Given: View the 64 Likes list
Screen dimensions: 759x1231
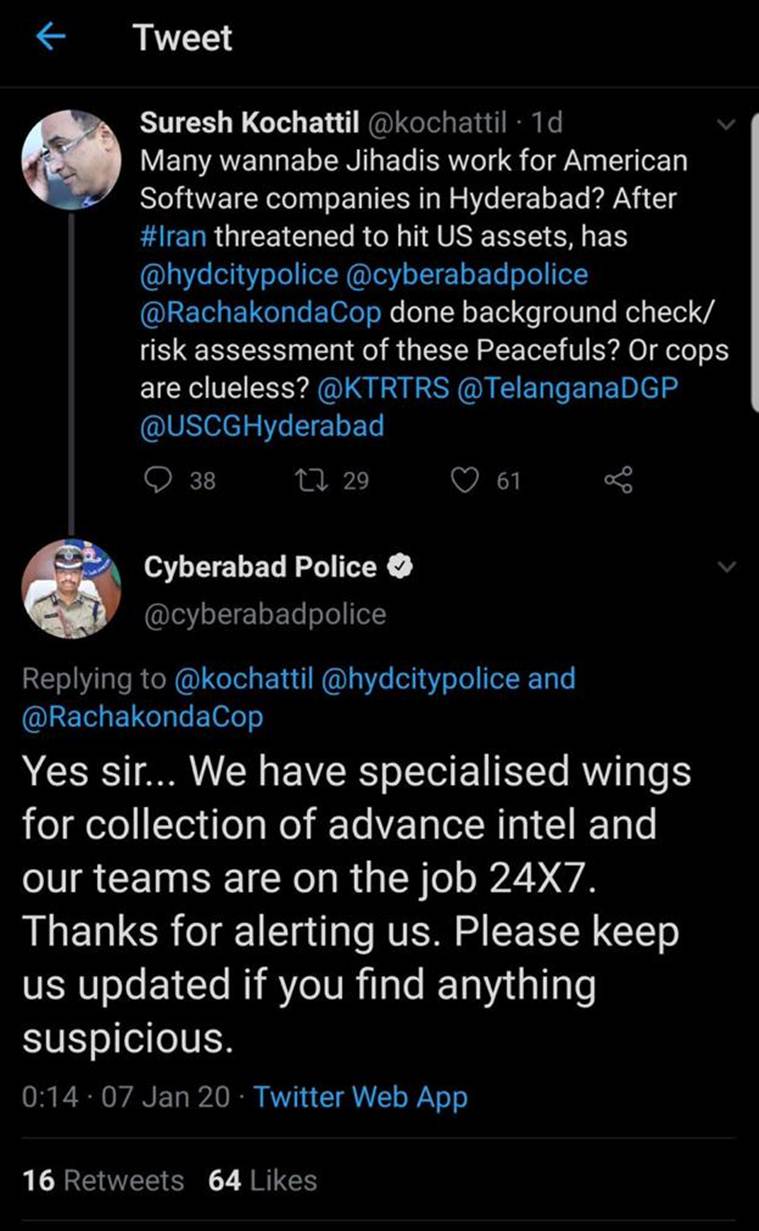Looking at the screenshot, I should click(262, 1180).
